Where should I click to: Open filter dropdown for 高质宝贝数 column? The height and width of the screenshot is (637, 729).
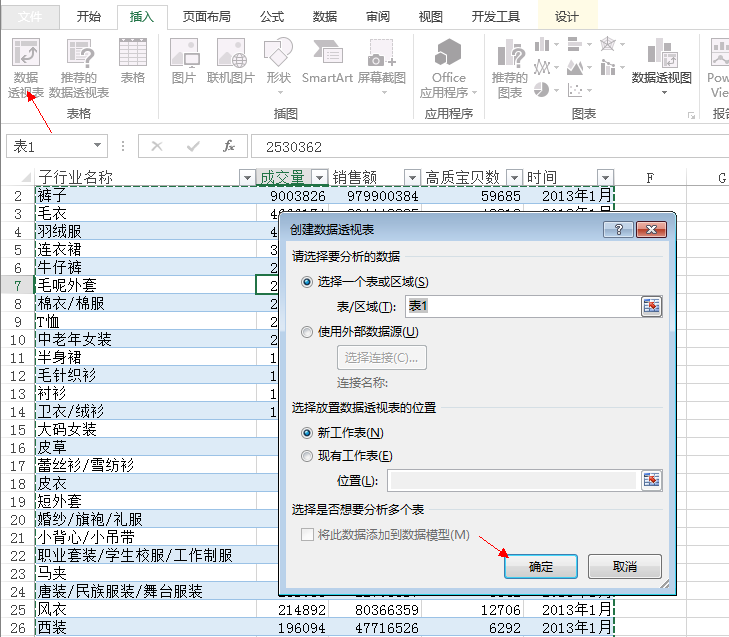pos(514,178)
